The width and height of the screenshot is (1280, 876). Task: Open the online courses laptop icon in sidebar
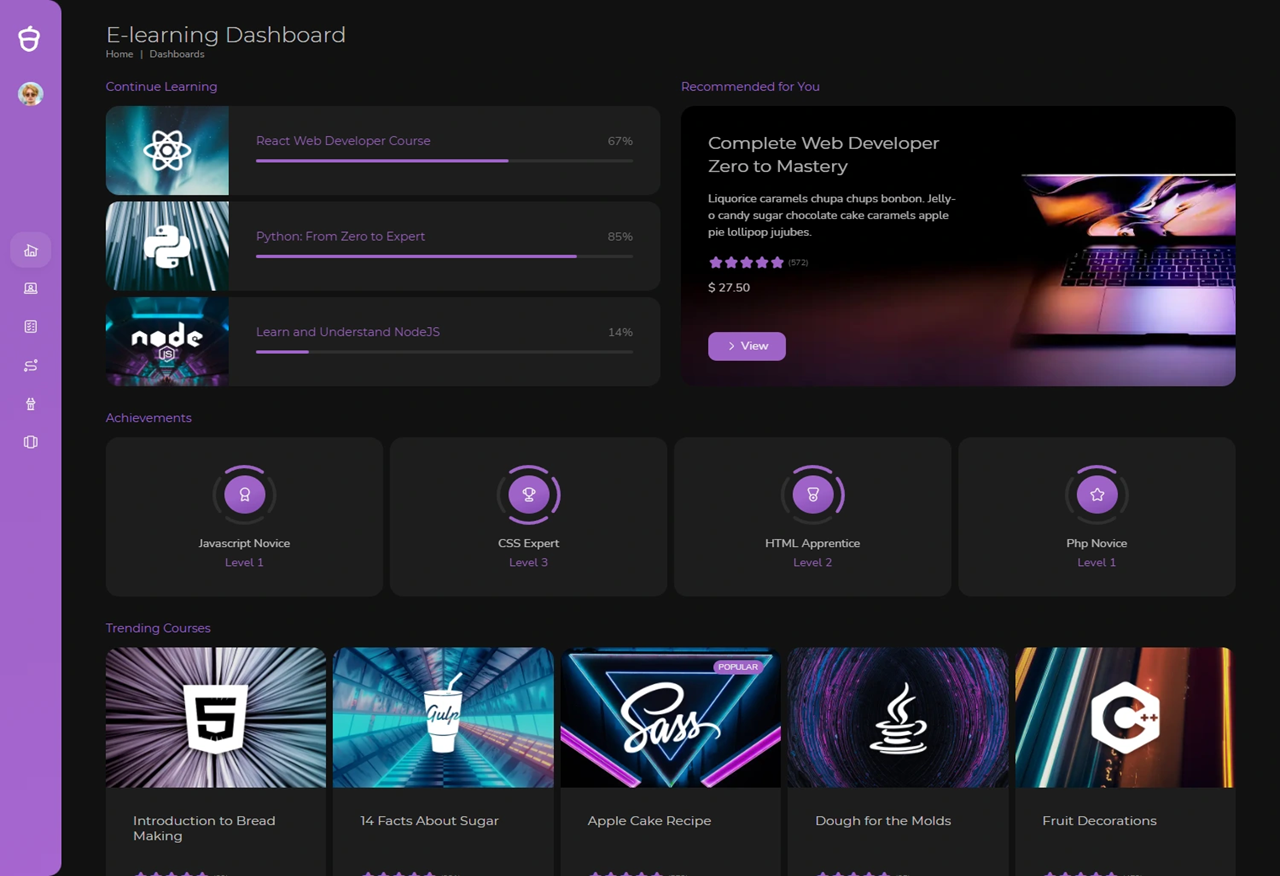point(30,288)
